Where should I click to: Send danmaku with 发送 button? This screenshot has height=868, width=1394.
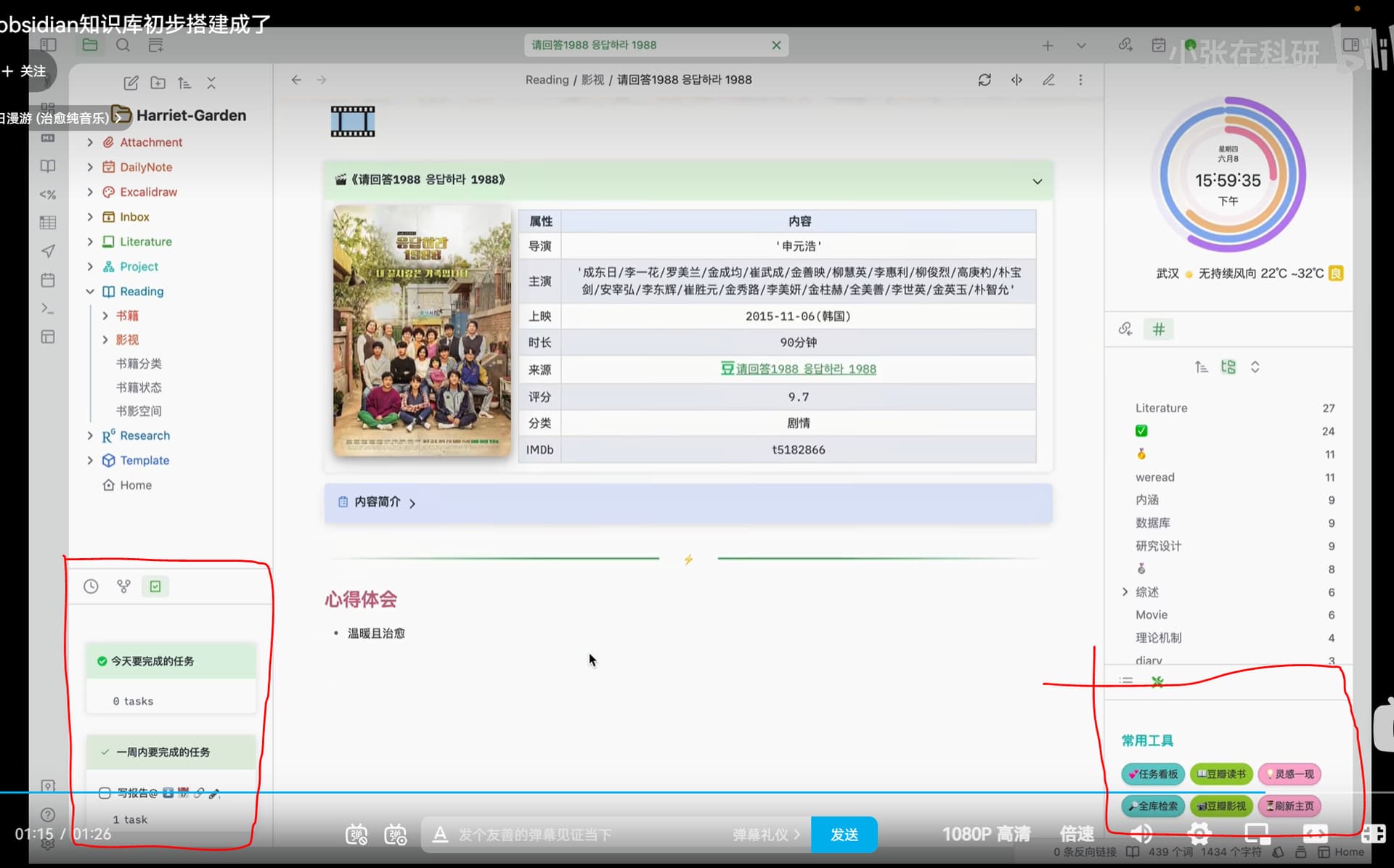[x=844, y=835]
